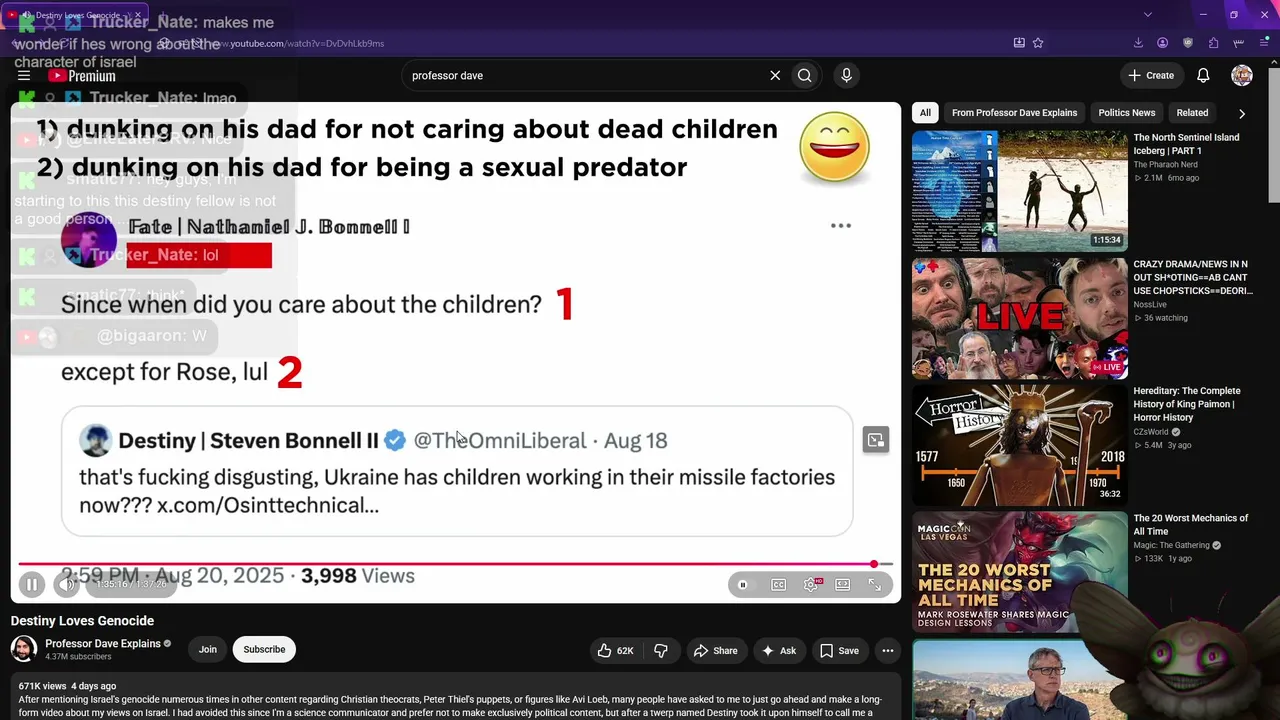This screenshot has width=1280, height=720.
Task: Open 'Hereditary: The Complete History' video title
Action: point(1187,404)
